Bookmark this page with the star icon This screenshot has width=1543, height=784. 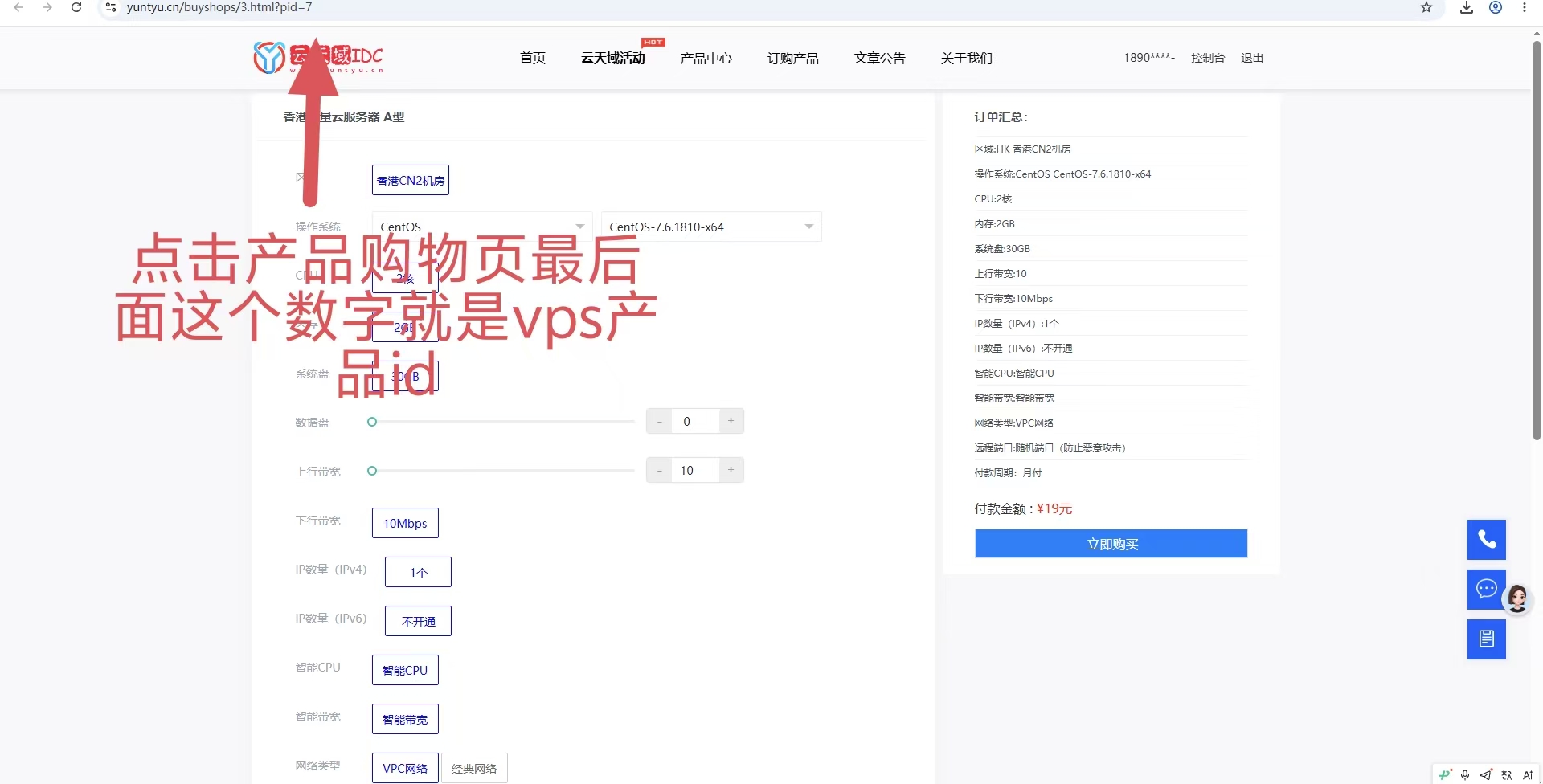pos(1426,7)
